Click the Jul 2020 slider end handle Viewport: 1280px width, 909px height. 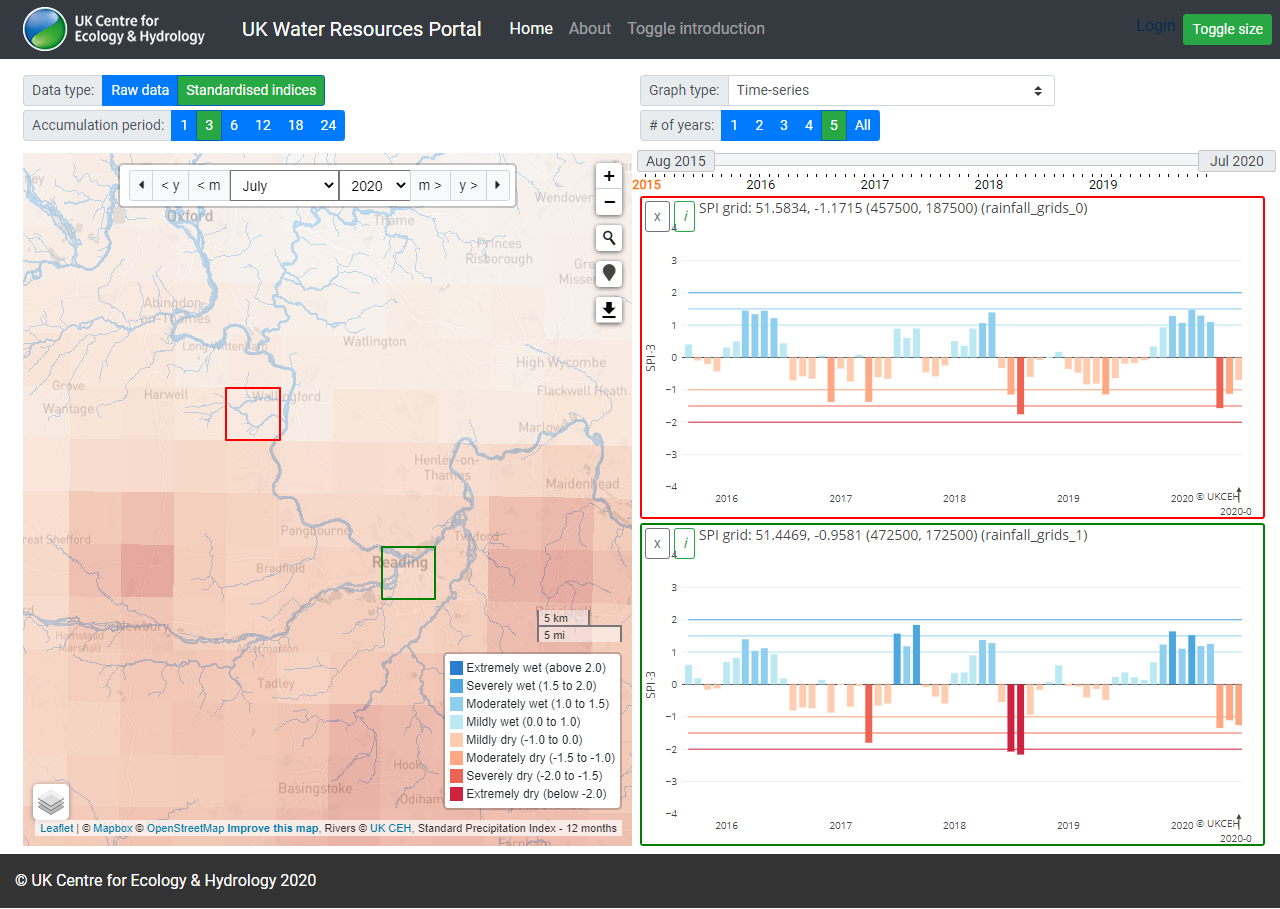1237,161
